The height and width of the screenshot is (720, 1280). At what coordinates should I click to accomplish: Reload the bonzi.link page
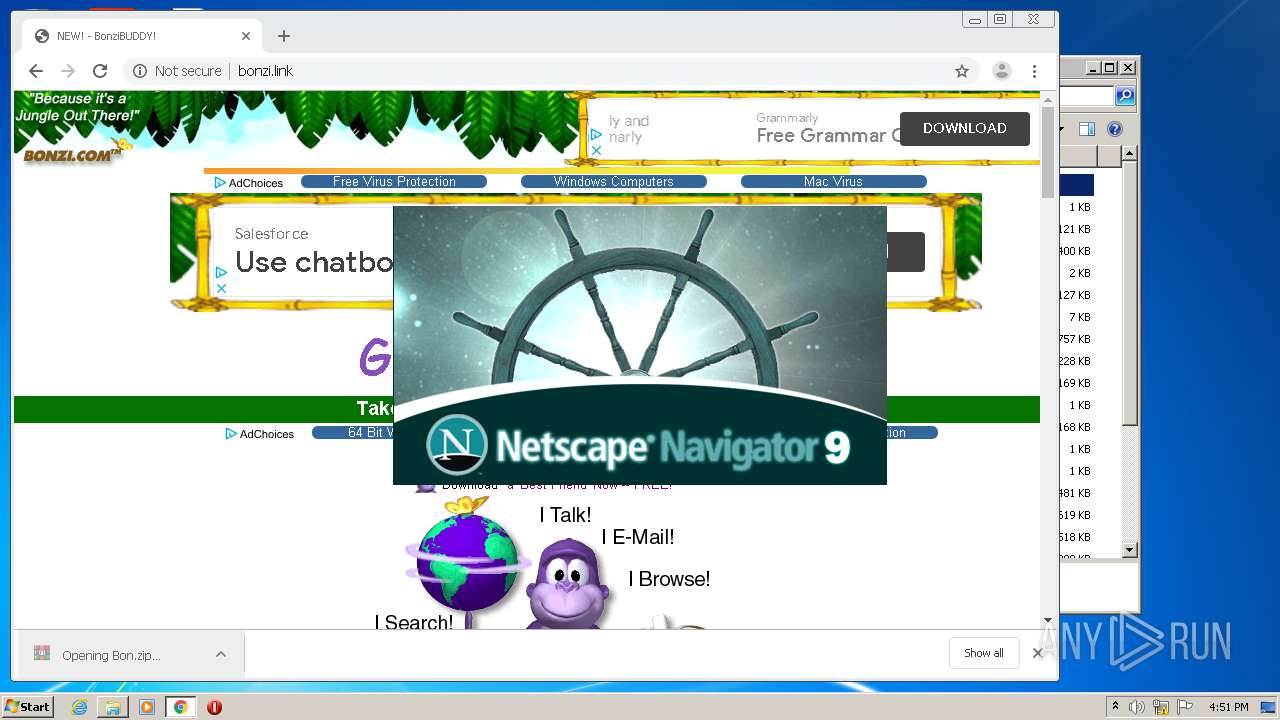tap(100, 71)
